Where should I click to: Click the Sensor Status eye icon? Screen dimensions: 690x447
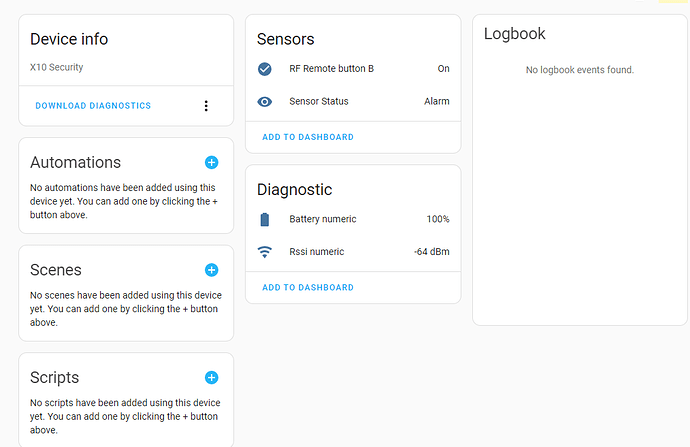(265, 101)
